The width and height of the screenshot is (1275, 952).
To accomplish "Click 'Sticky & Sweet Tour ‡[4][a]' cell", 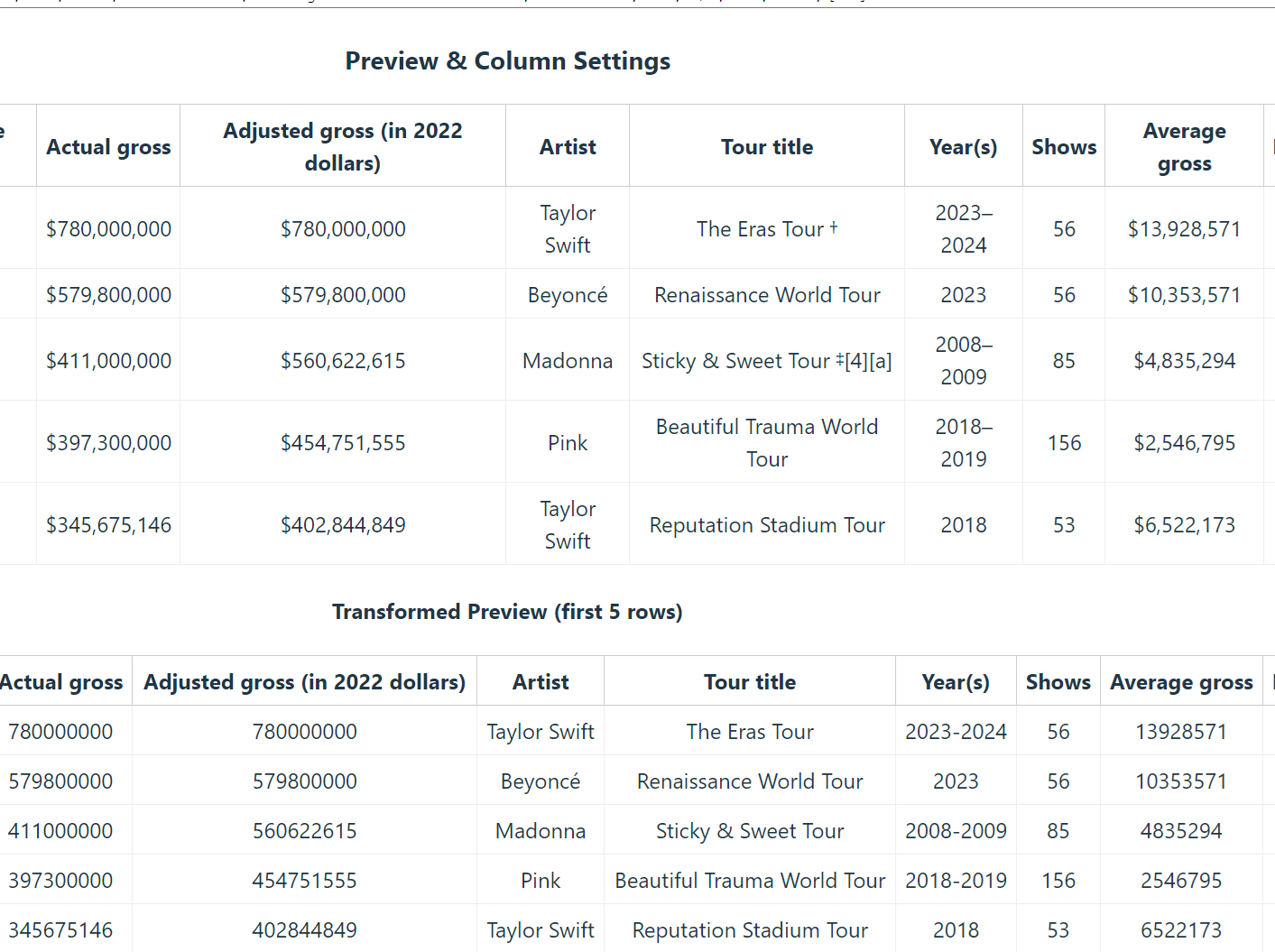I will coord(767,361).
